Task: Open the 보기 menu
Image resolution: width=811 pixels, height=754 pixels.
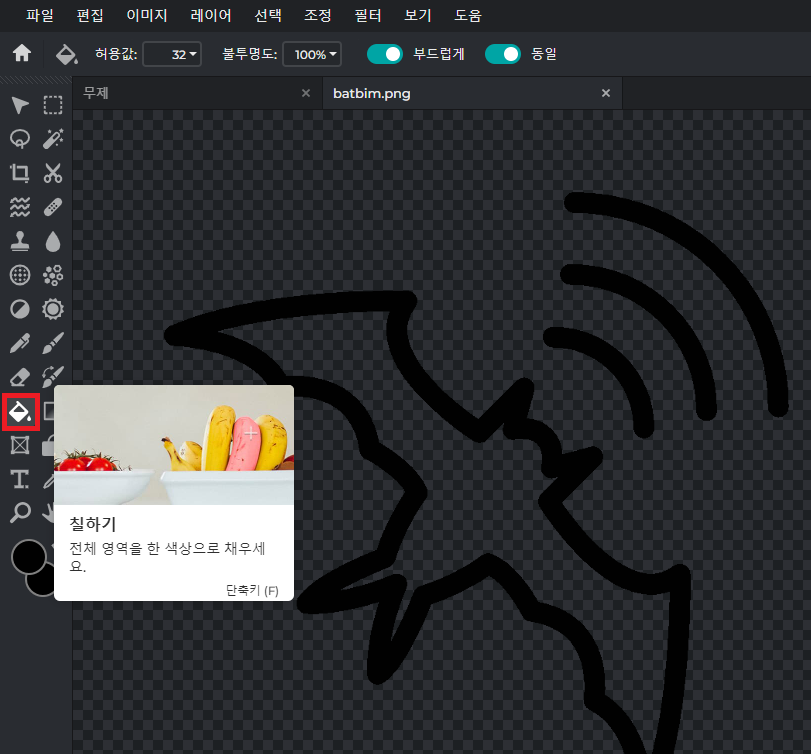Action: point(418,16)
